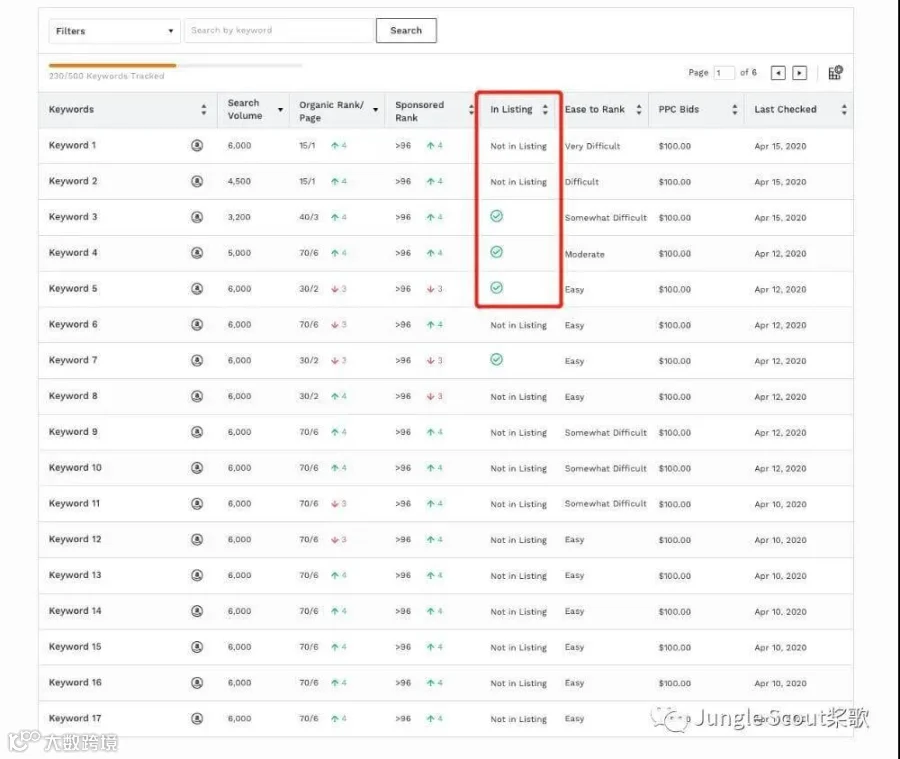Screen dimensions: 900x759
Task: Click the circular icon beside Keyword 4
Action: tap(197, 253)
